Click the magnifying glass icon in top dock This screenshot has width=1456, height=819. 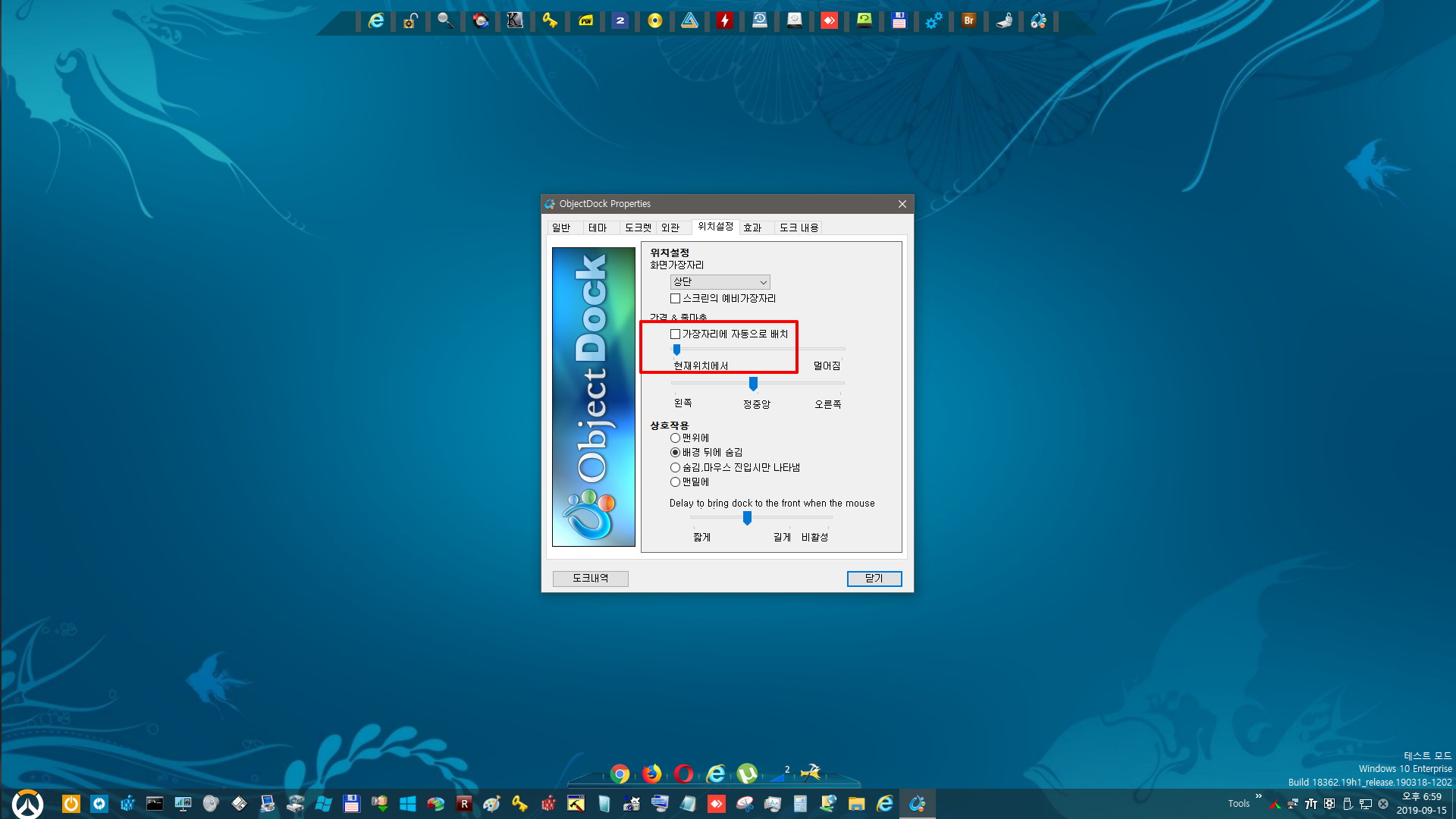pos(445,20)
